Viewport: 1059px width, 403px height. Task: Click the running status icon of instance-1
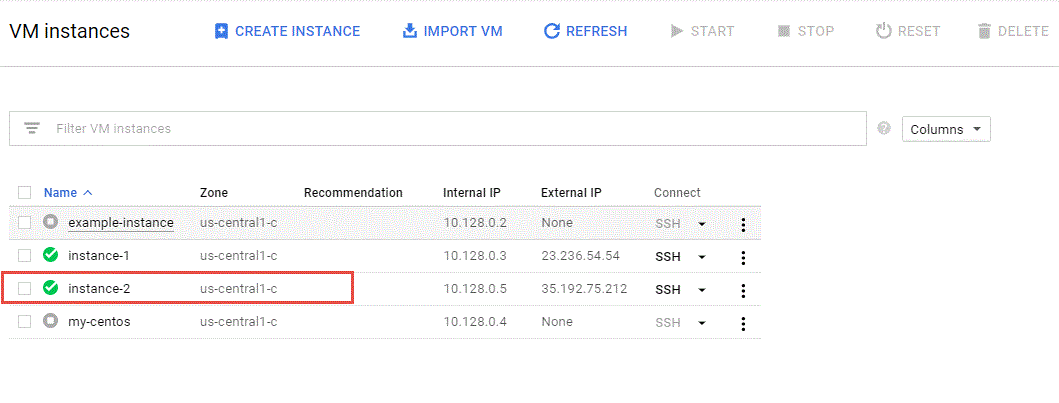pyautogui.click(x=51, y=256)
